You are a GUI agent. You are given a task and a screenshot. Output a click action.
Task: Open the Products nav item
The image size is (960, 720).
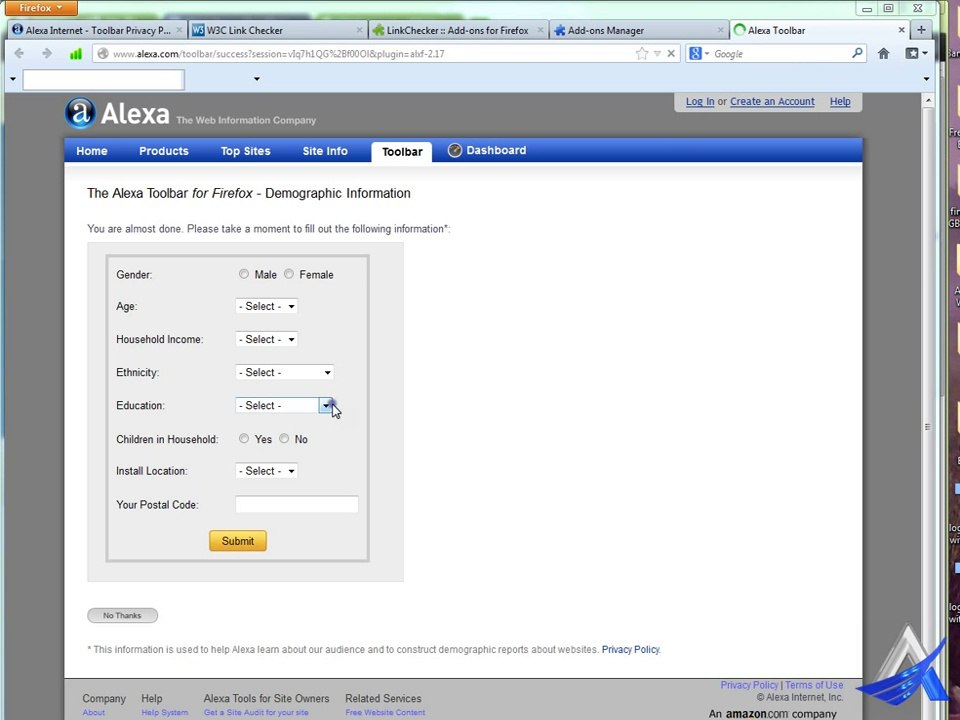tap(163, 151)
